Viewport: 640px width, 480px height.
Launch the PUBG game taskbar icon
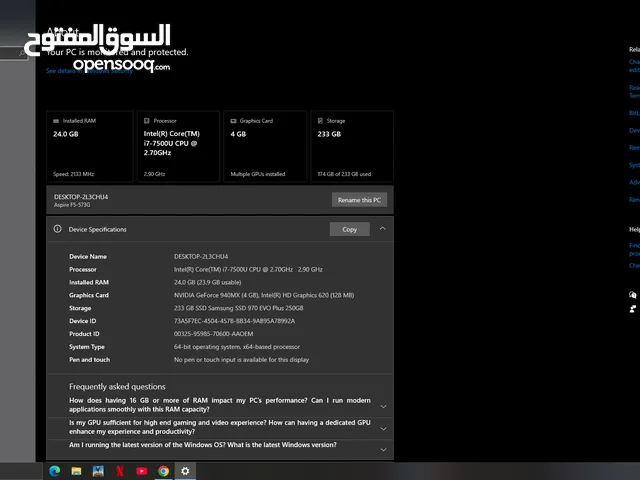(x=98, y=471)
